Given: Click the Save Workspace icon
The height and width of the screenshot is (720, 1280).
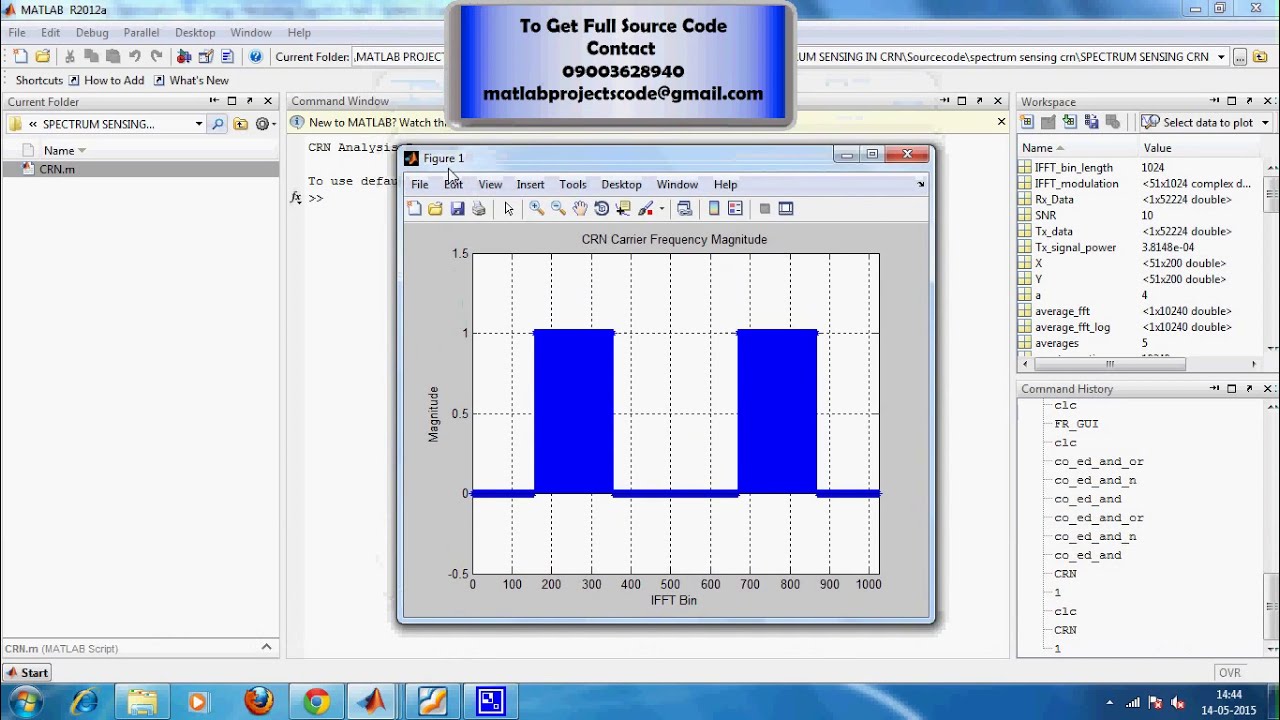Looking at the screenshot, I should coord(1091,122).
